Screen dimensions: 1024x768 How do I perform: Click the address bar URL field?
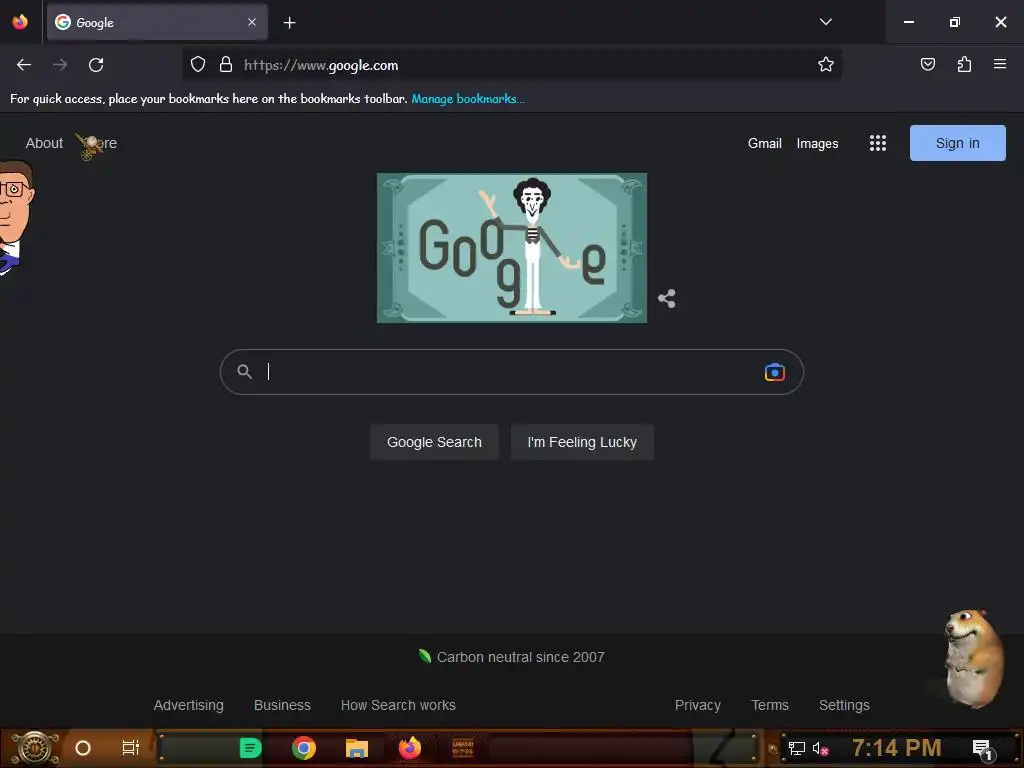pos(511,65)
